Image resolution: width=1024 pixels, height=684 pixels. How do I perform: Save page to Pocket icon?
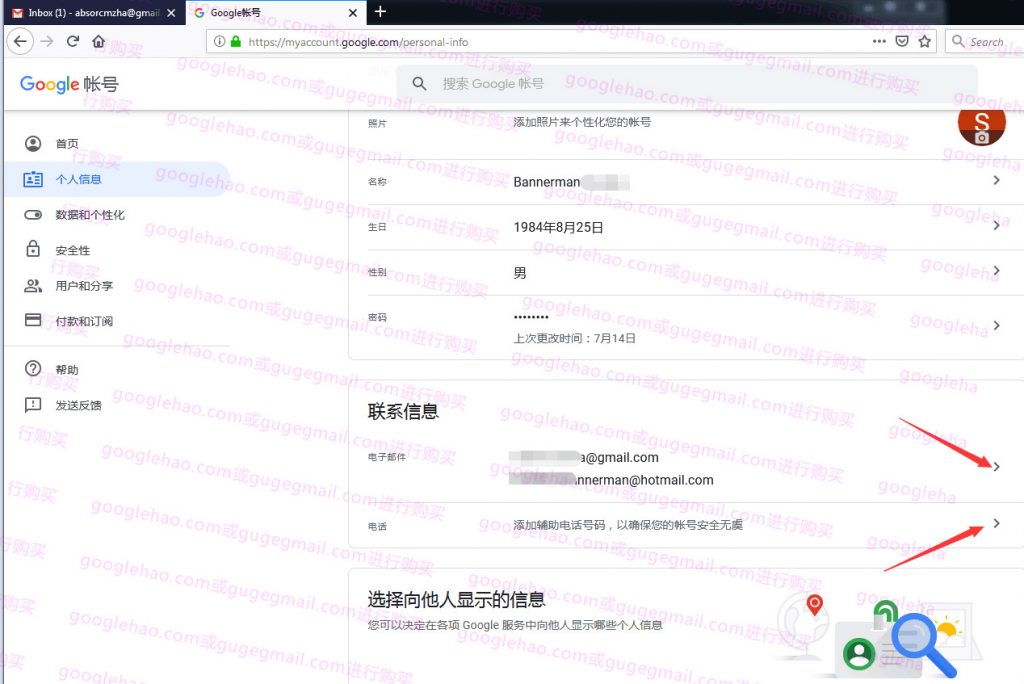[x=902, y=42]
